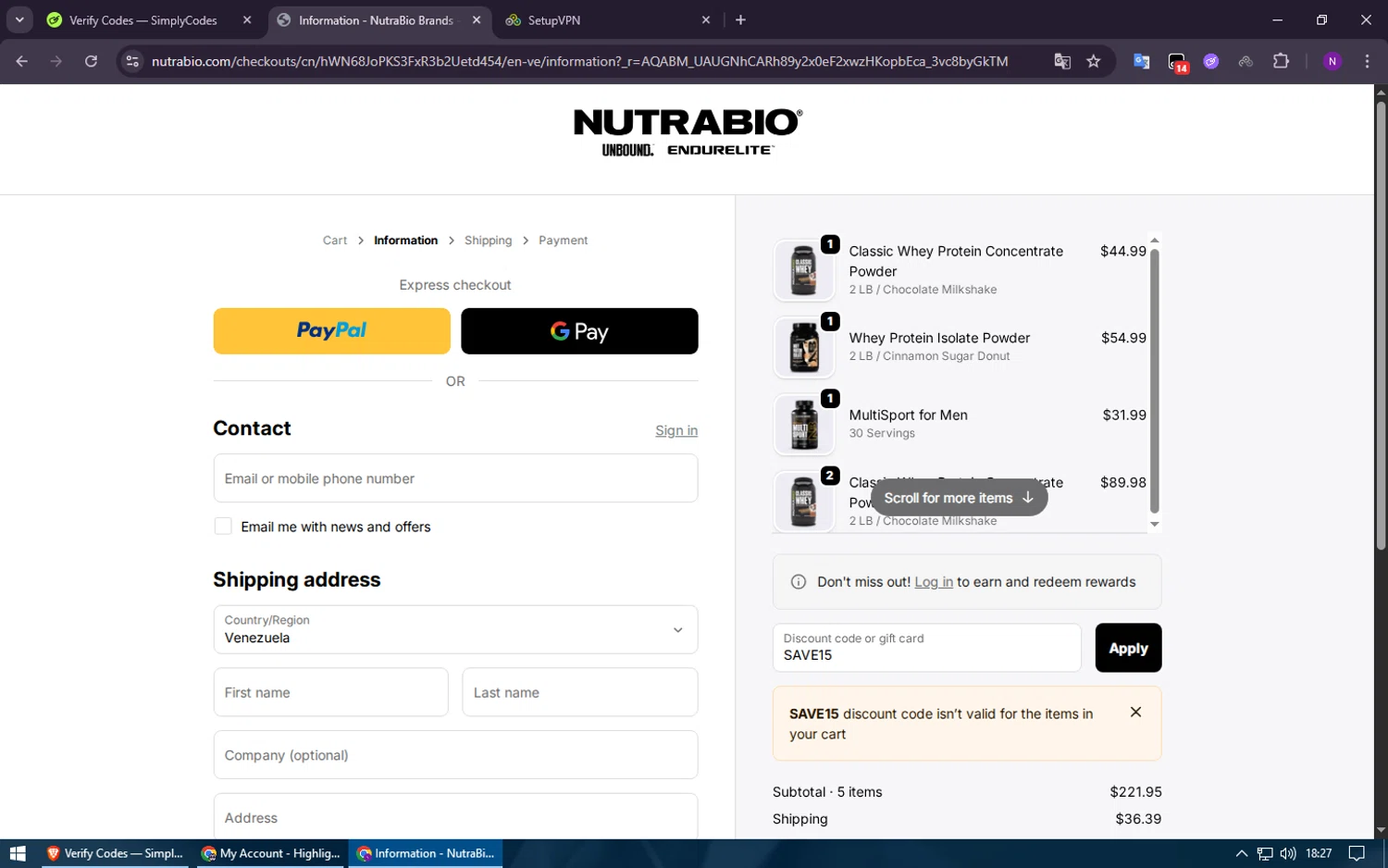Open the Information - NutraBi... taskbar item

pyautogui.click(x=426, y=853)
